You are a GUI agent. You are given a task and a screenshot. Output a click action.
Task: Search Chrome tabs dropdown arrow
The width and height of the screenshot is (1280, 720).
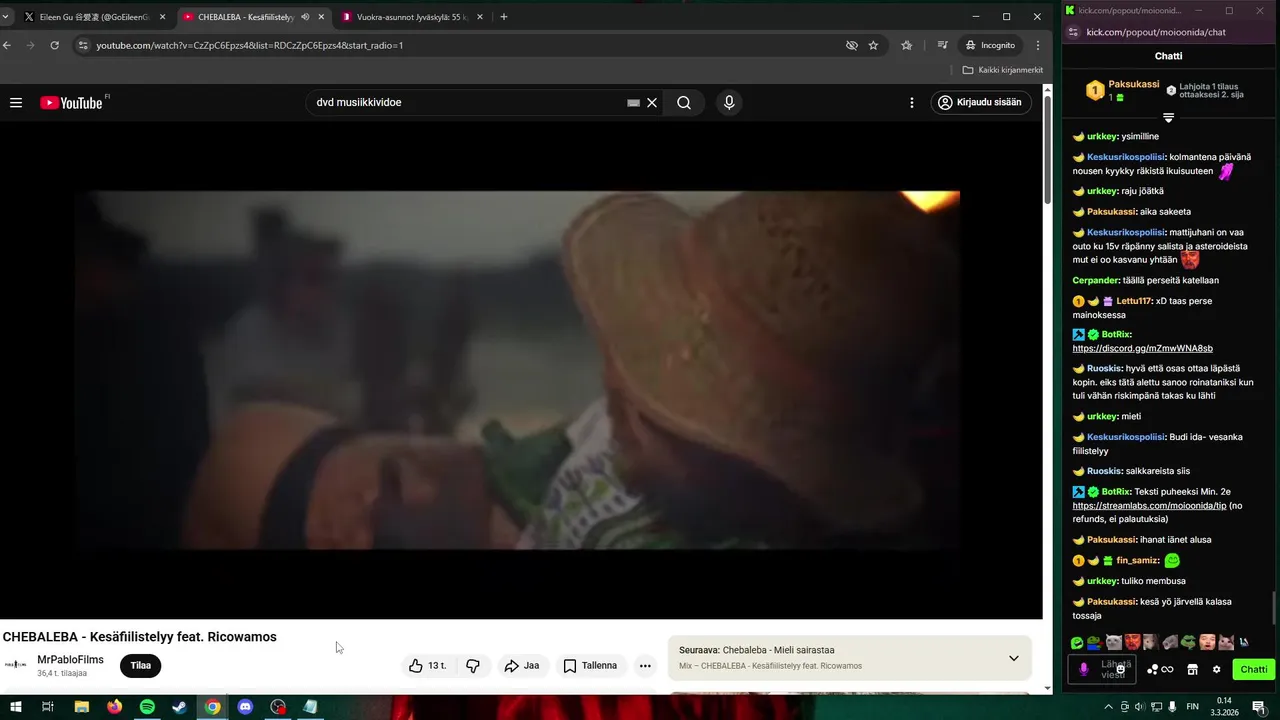click(x=5, y=17)
